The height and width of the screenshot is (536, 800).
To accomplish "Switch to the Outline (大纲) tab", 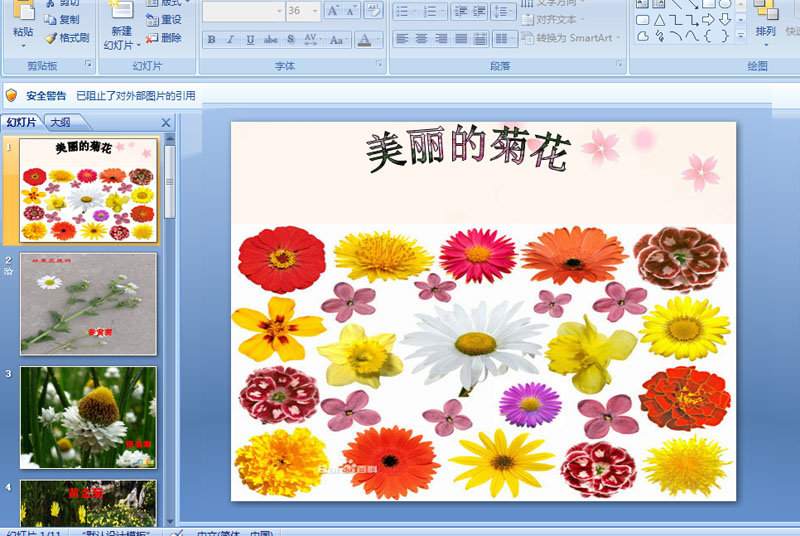I will click(x=60, y=122).
